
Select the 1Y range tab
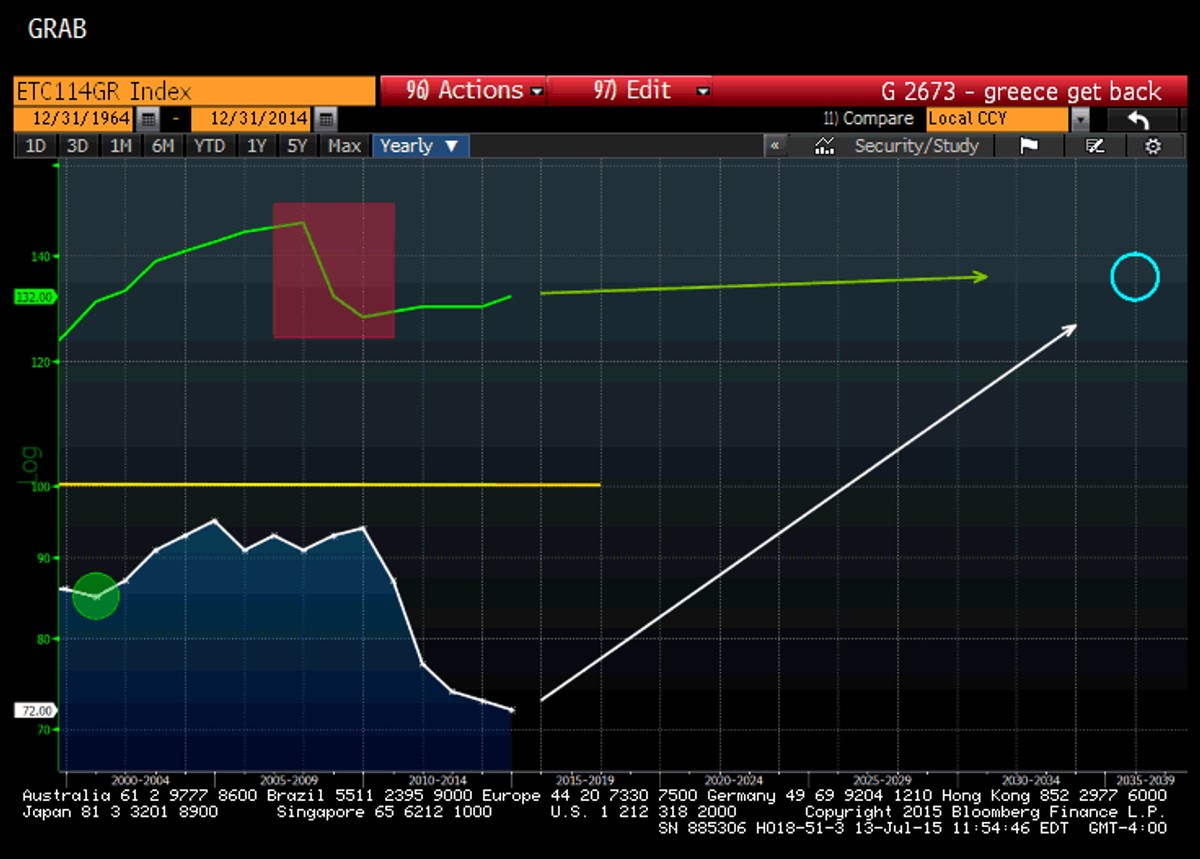[257, 146]
